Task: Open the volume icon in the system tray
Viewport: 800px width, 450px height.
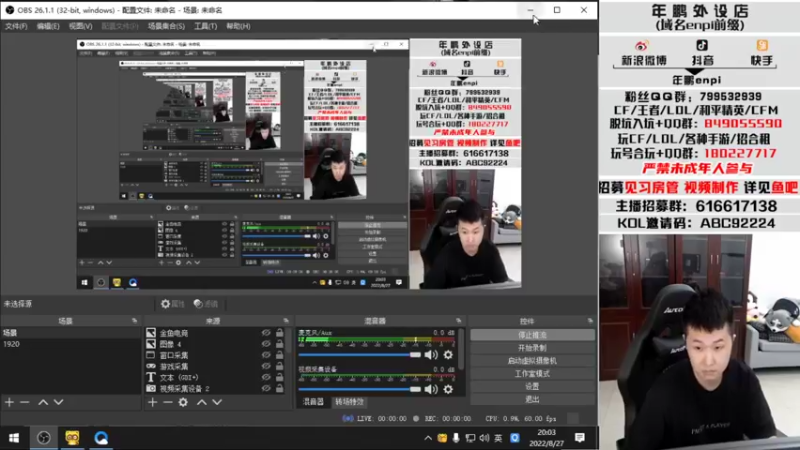Action: pyautogui.click(x=484, y=438)
